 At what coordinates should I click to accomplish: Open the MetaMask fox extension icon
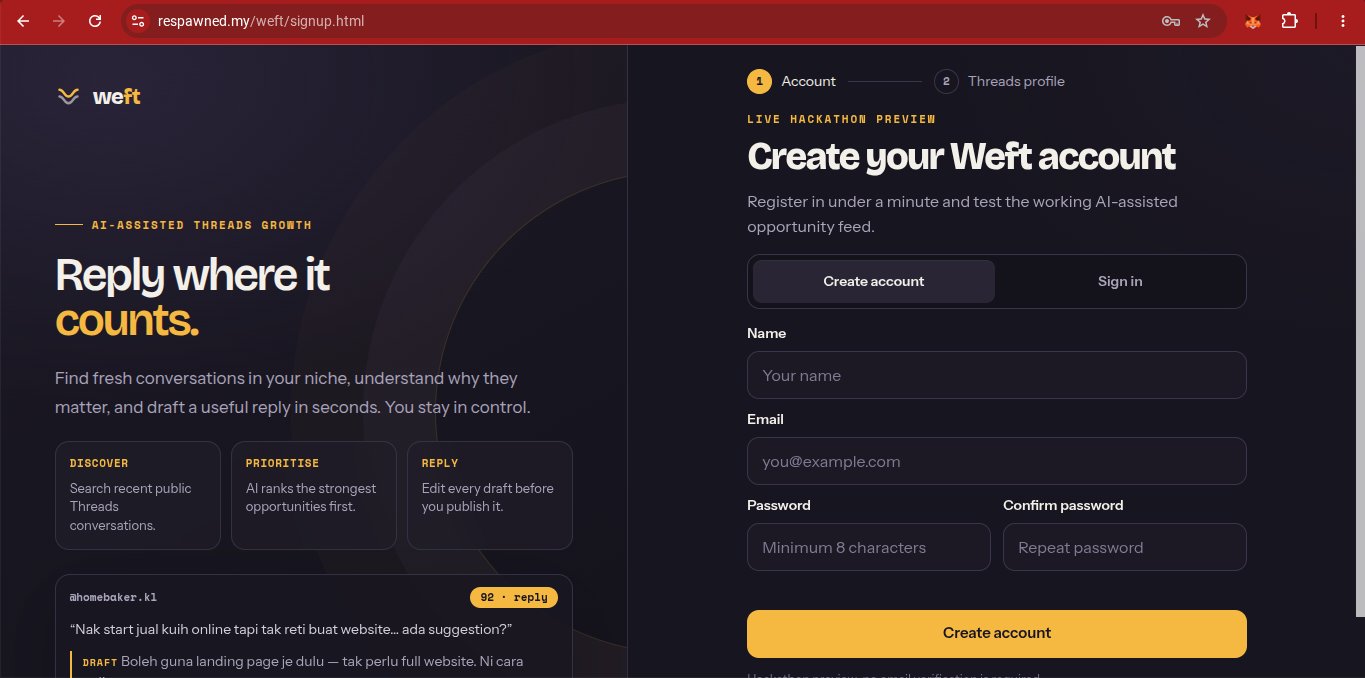(1252, 21)
